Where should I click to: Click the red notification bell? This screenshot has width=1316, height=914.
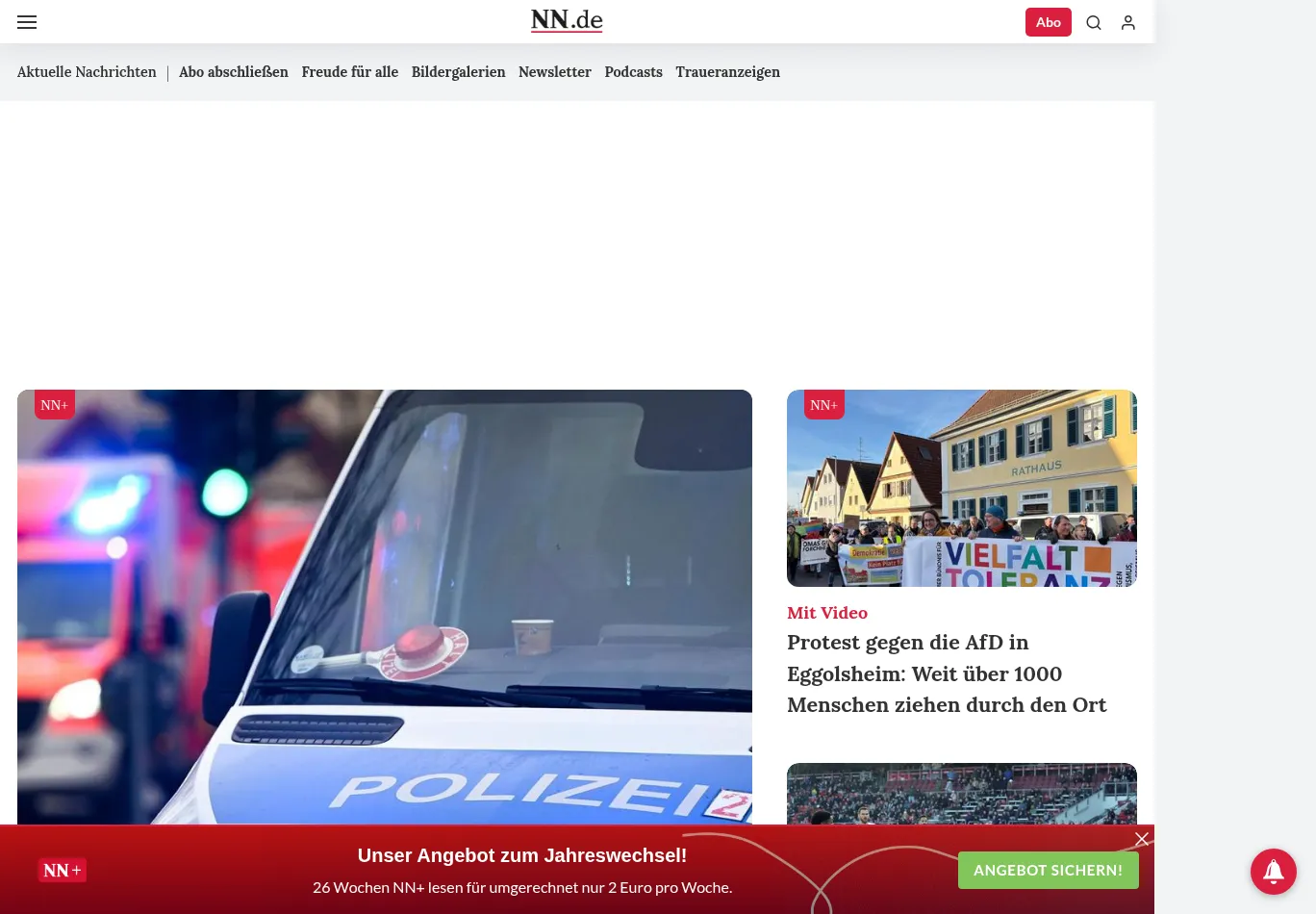1273,871
